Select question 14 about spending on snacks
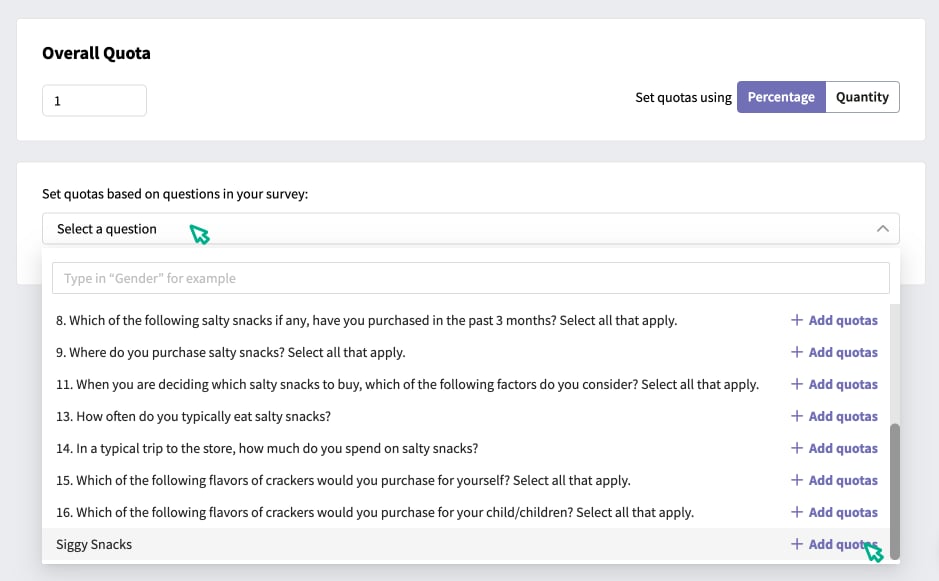Viewport: 939px width, 581px height. point(267,449)
